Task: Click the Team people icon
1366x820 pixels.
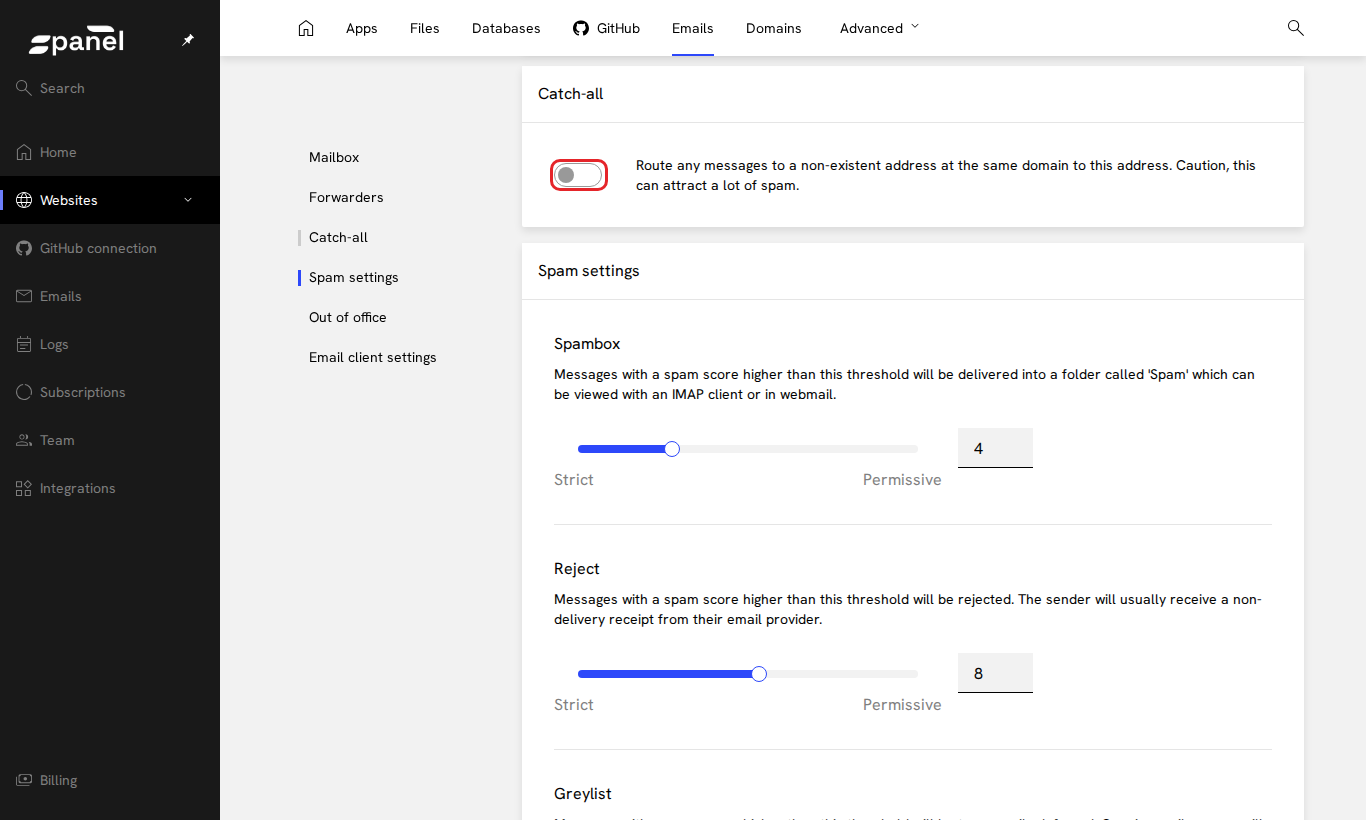Action: [x=24, y=440]
